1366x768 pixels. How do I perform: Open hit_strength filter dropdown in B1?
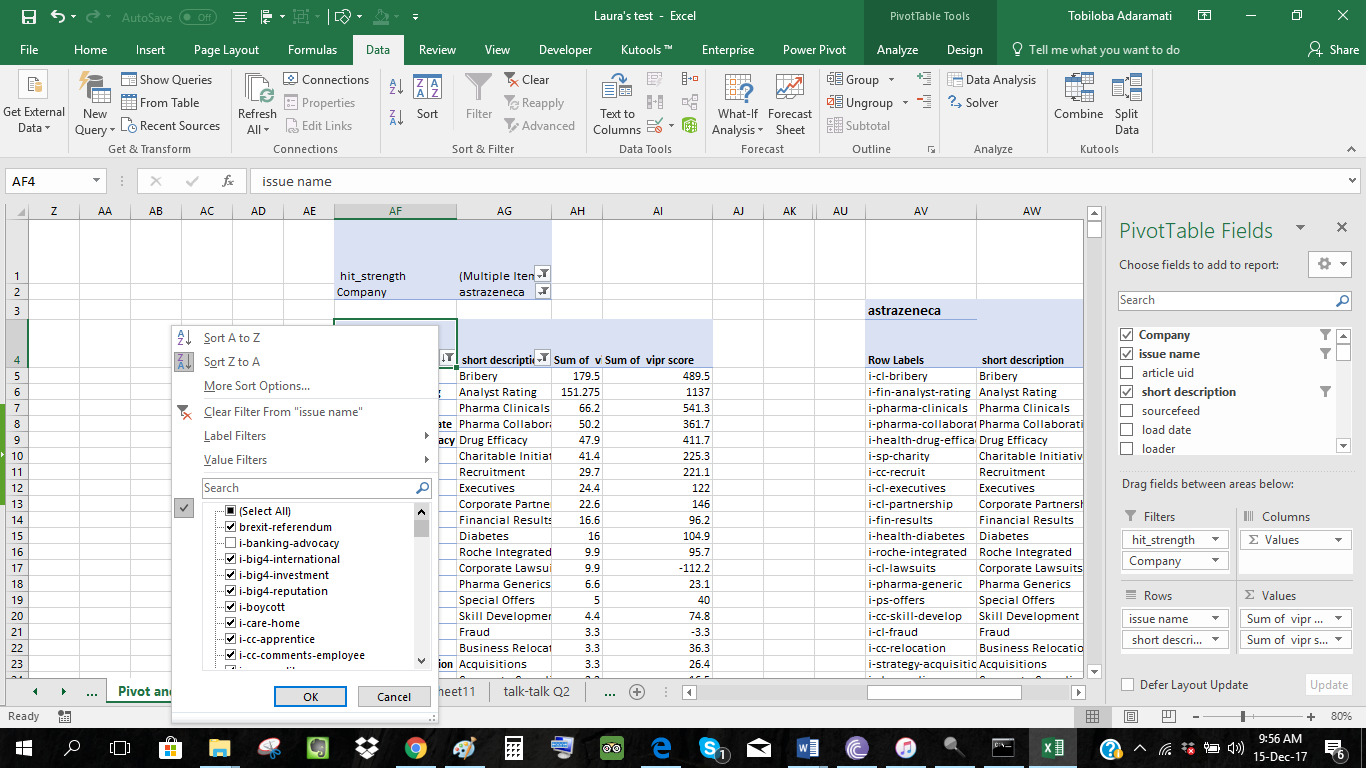pyautogui.click(x=543, y=275)
